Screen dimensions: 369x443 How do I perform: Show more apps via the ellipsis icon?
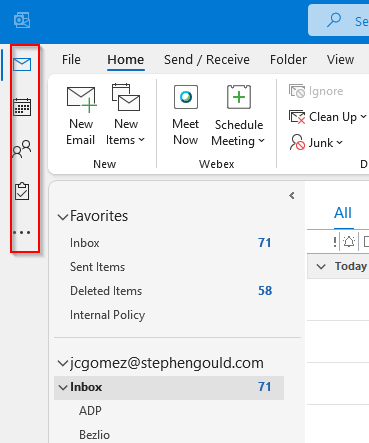click(22, 232)
